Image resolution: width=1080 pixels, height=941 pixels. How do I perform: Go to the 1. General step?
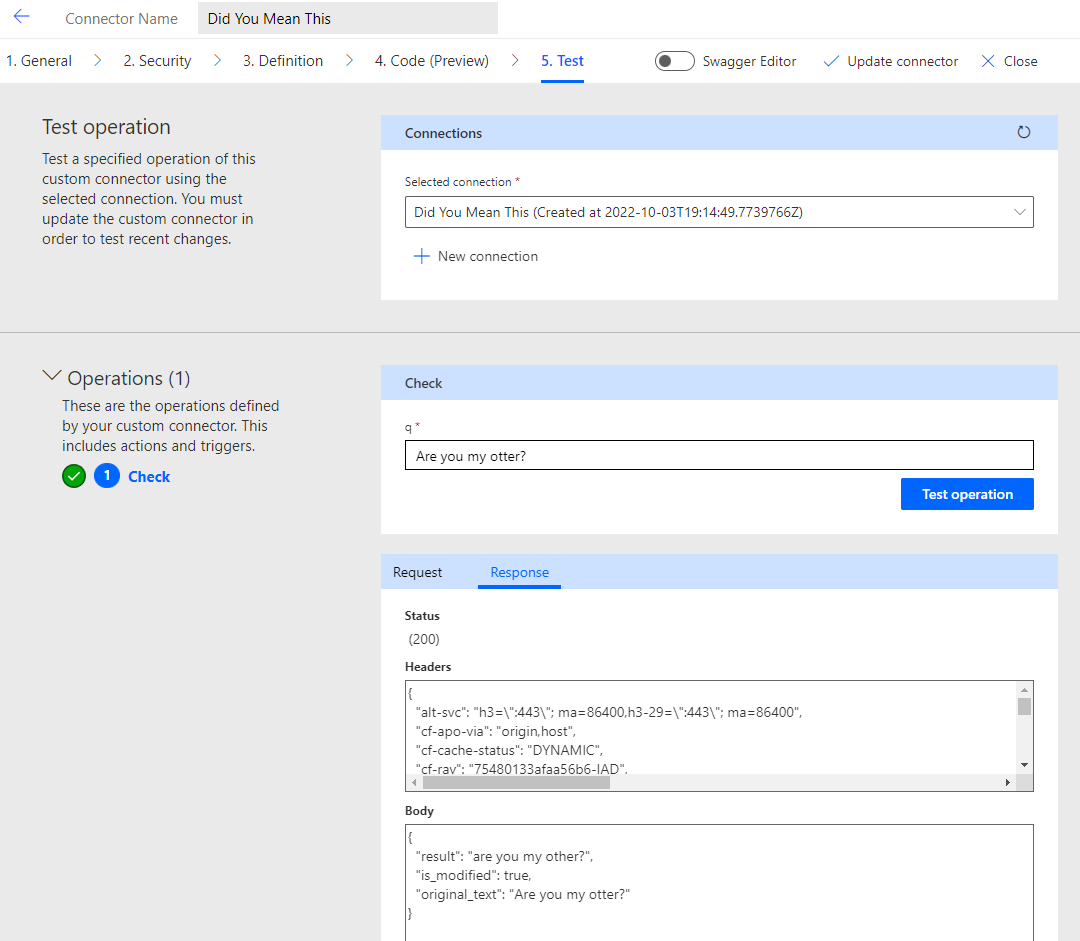click(x=39, y=61)
